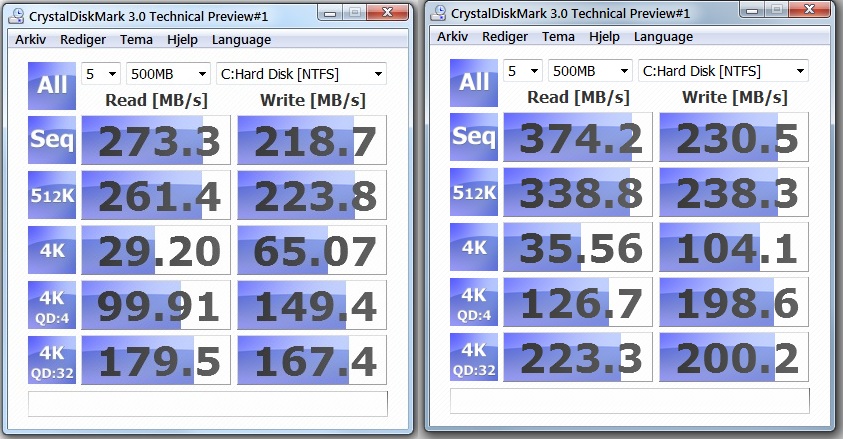The image size is (843, 439).
Task: Click the 512K write value 238.3
Action: click(x=734, y=192)
